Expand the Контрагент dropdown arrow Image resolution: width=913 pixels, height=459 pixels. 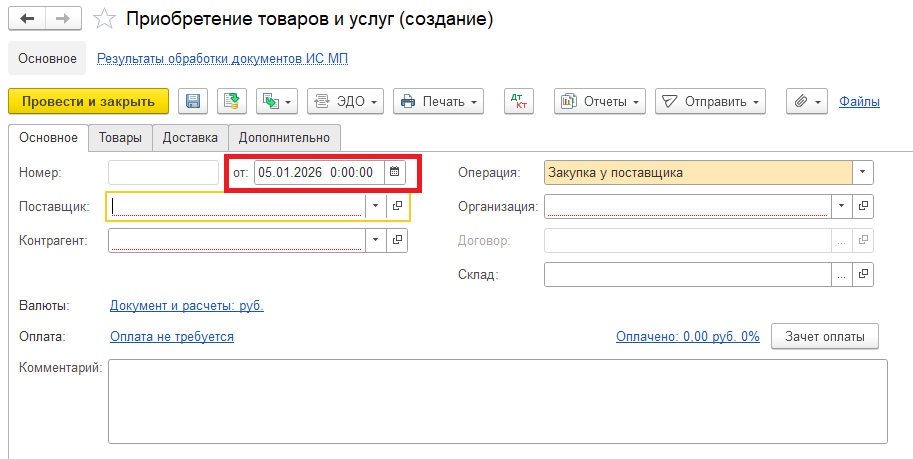click(375, 240)
